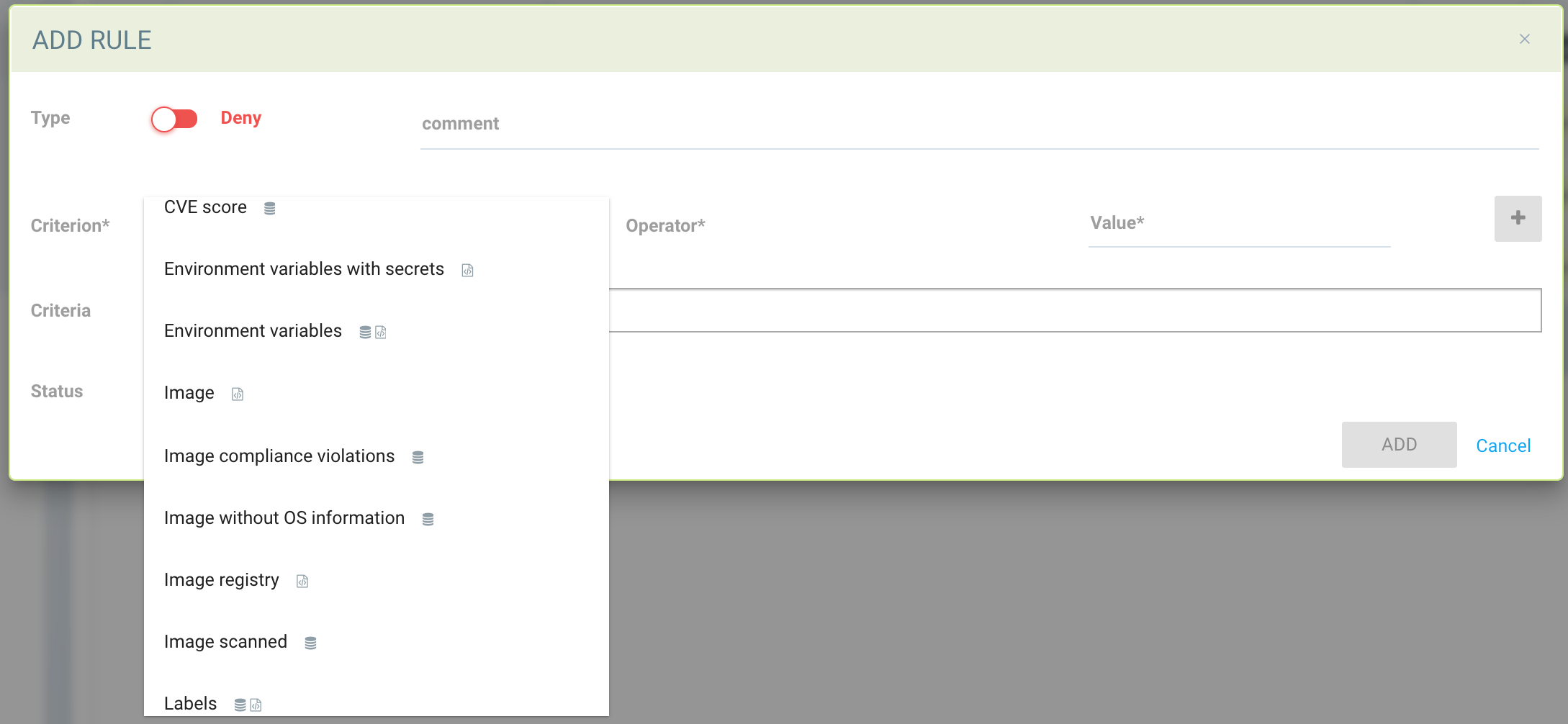Click the ADD button
The height and width of the screenshot is (724, 1568).
click(1398, 445)
